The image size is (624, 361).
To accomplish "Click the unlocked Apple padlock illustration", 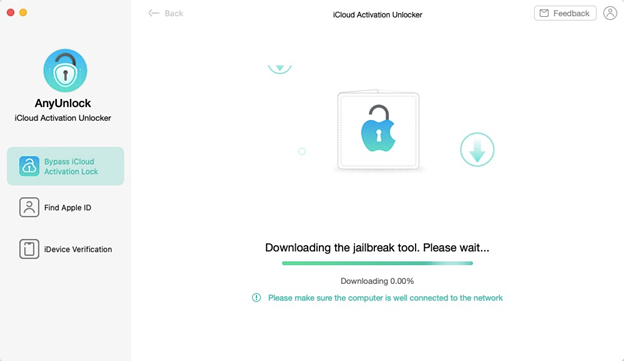I will 378,129.
